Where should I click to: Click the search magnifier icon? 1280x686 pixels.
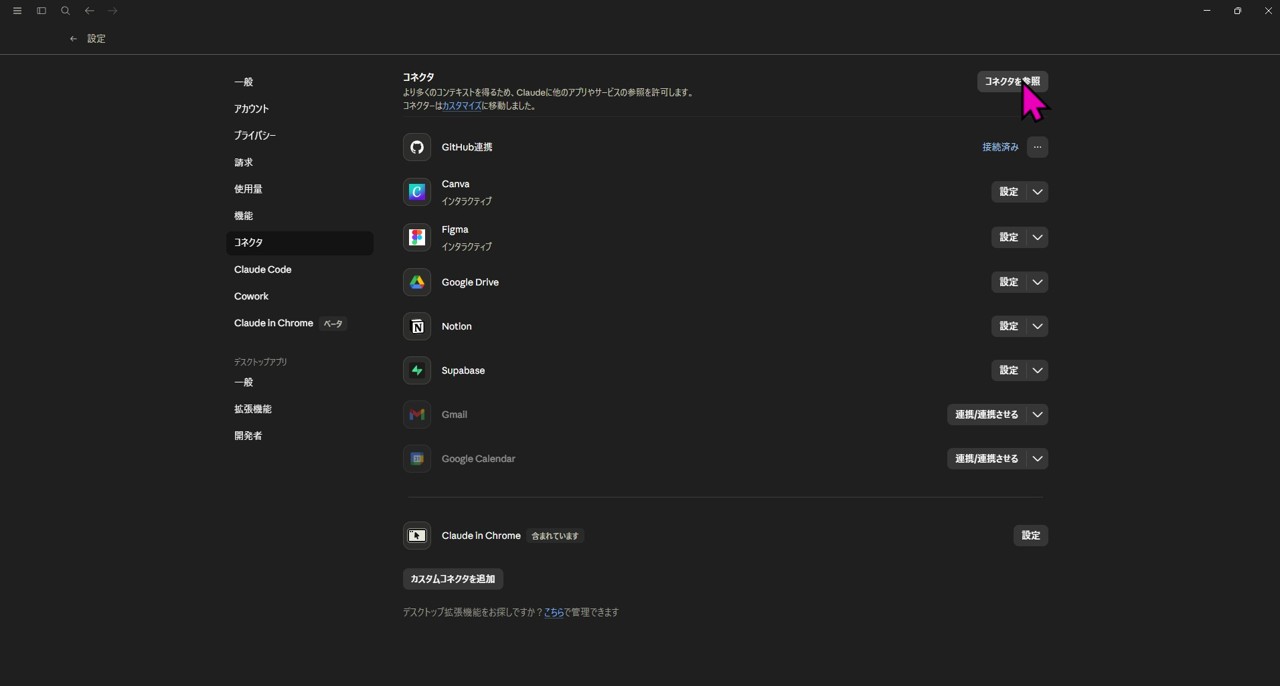65,11
